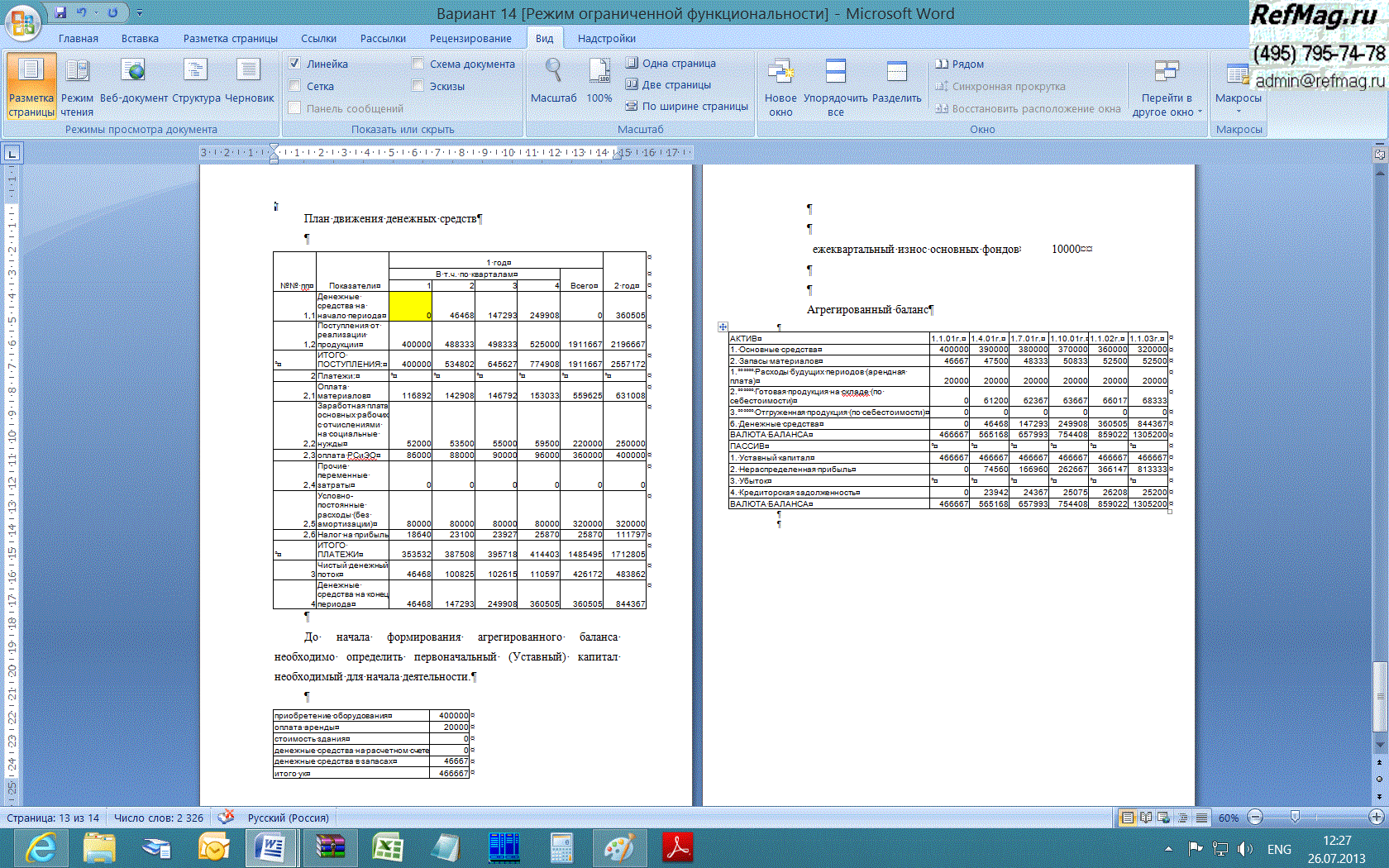
Task: Open Excel from the taskbar
Action: (x=387, y=848)
